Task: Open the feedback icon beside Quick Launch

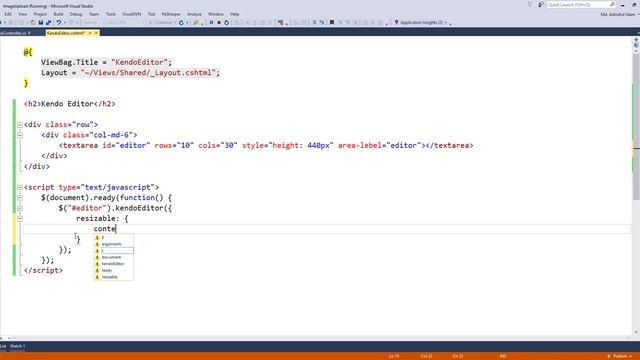Action: [541, 4]
